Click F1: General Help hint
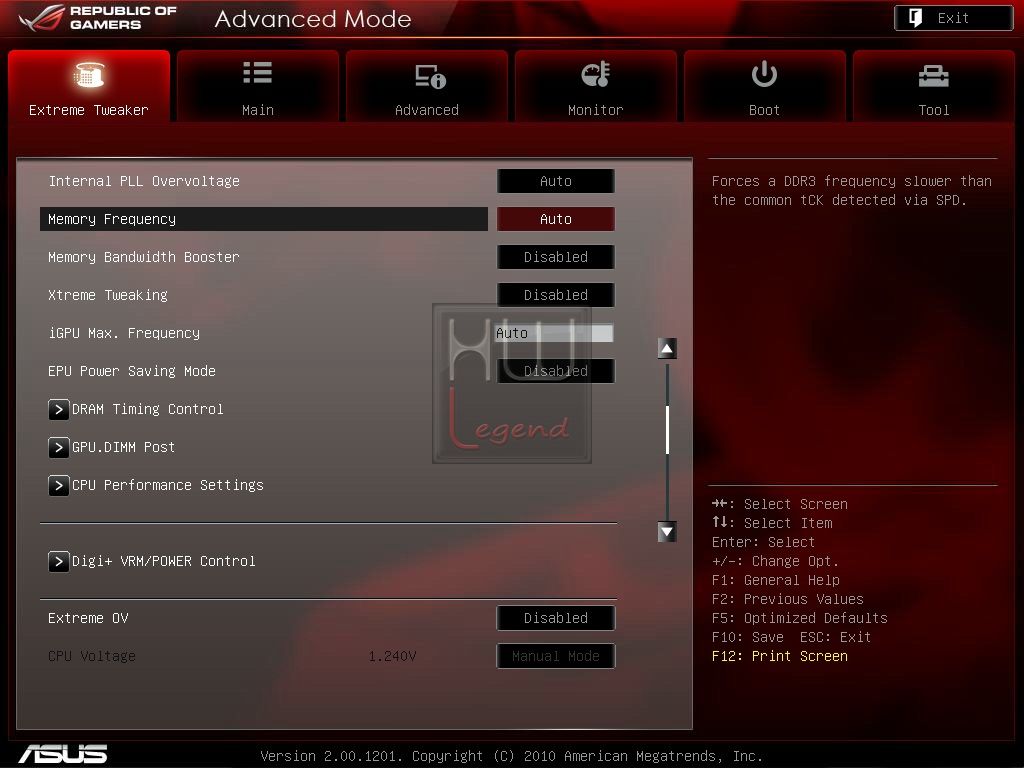This screenshot has width=1024, height=768. [x=776, y=581]
